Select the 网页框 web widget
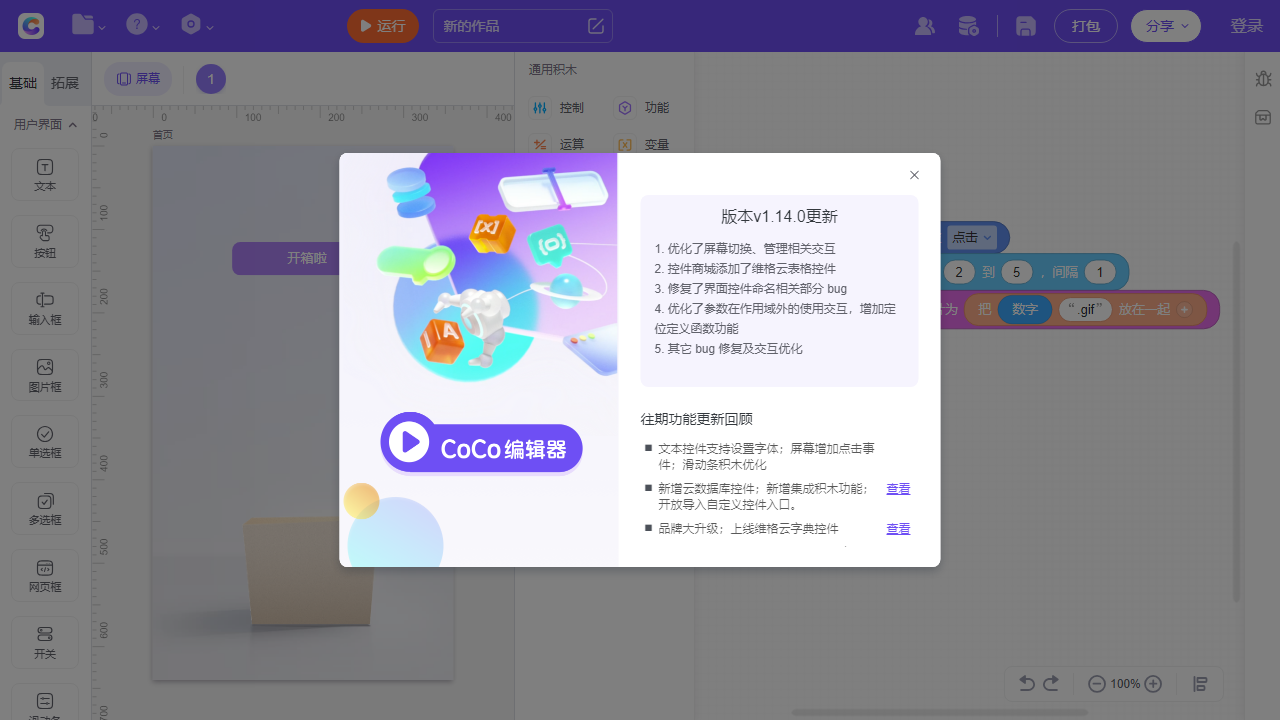Screen dimensions: 1280x720 [45, 576]
